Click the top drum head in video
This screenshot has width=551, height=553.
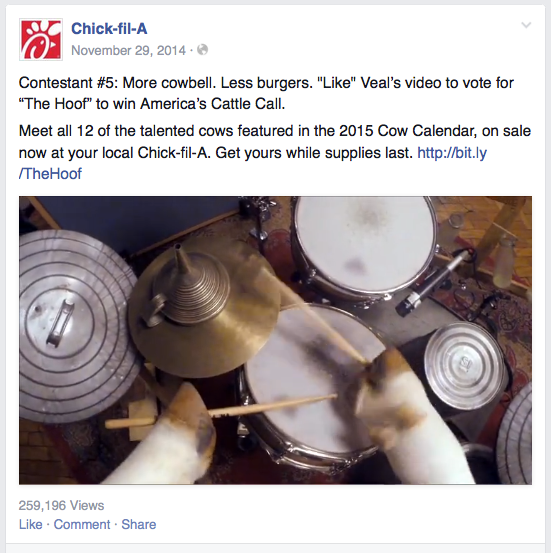pos(365,247)
